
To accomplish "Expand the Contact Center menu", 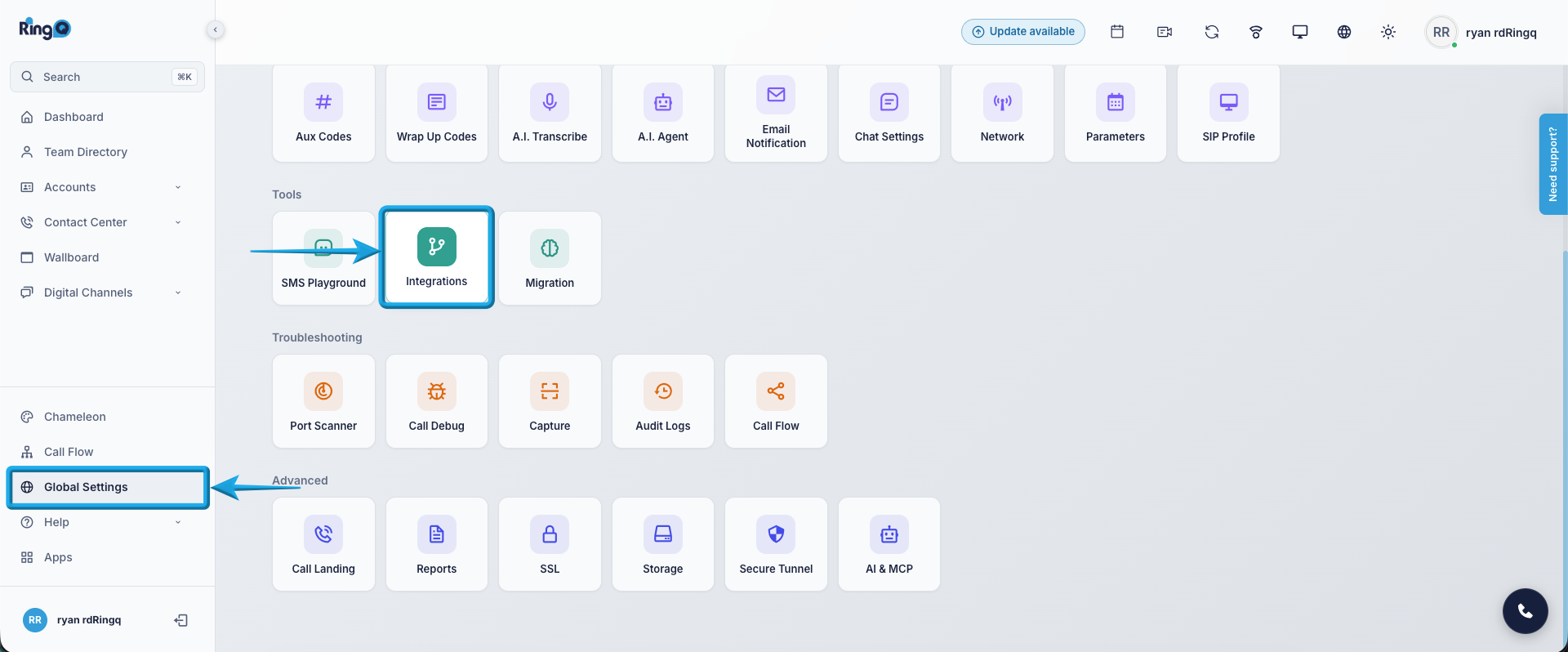I will 107,222.
